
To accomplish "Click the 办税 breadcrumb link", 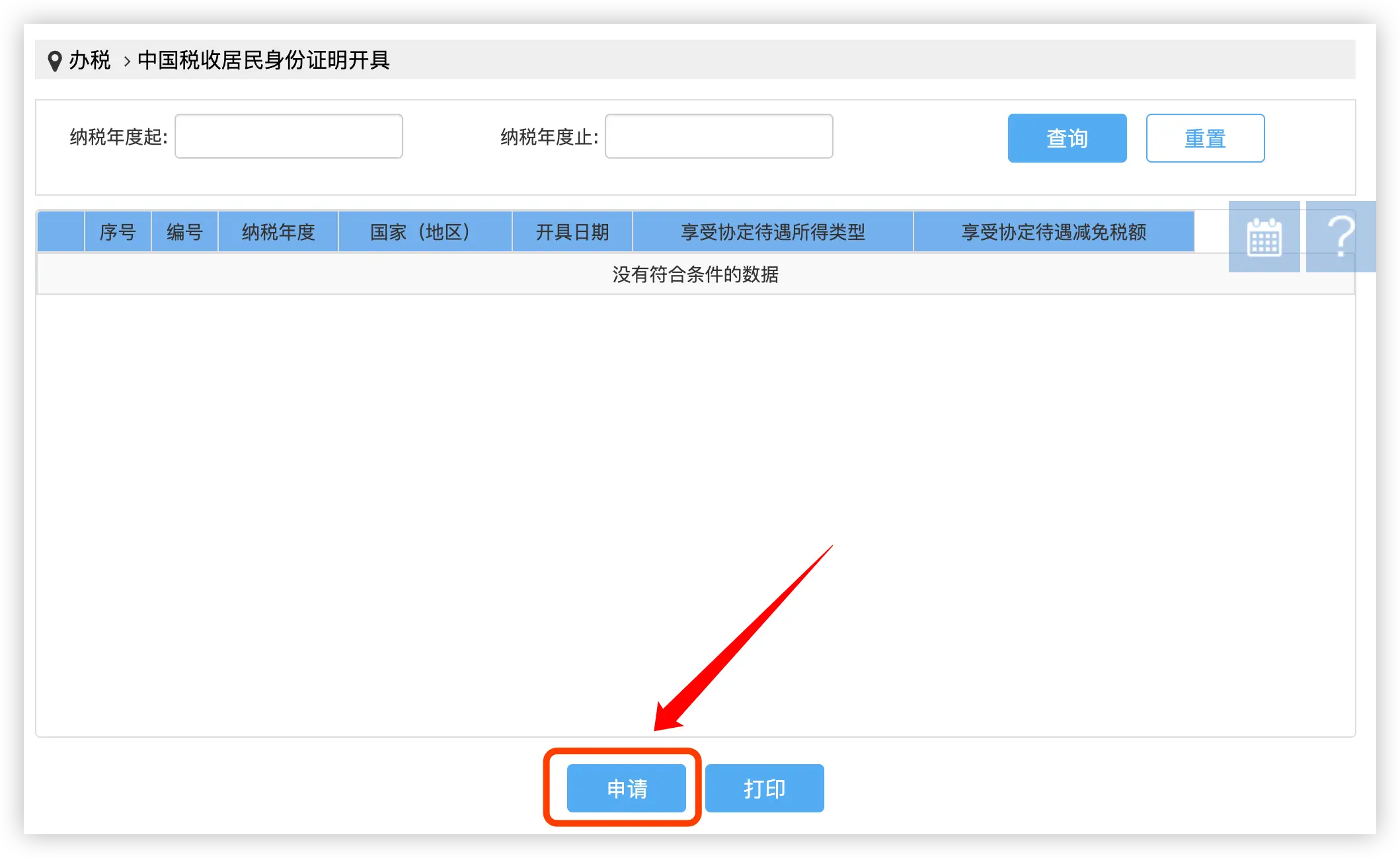I will (90, 60).
